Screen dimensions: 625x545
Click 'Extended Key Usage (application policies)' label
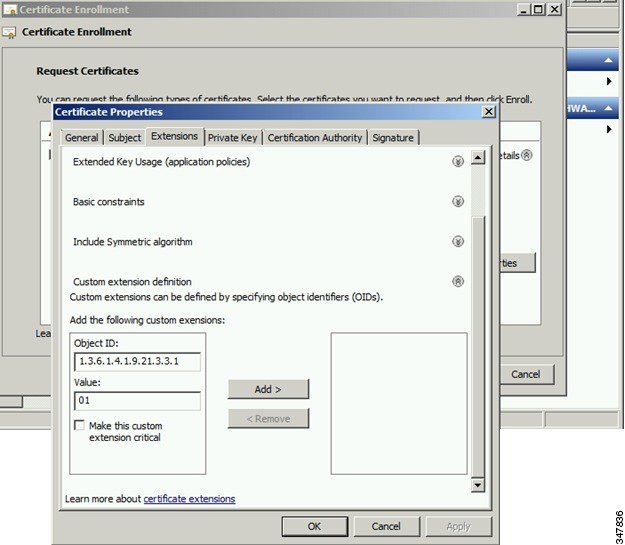pyautogui.click(x=161, y=162)
